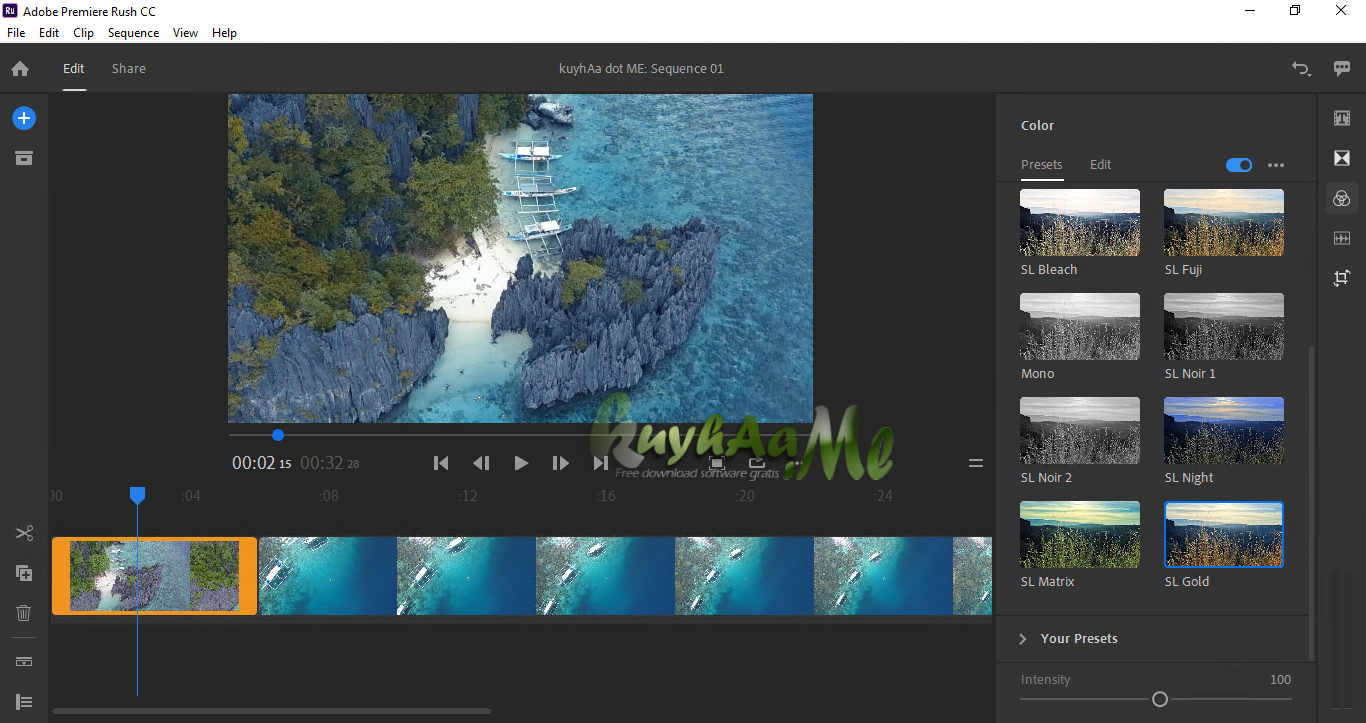Open the Color panel more options dots
The height and width of the screenshot is (723, 1366).
[x=1276, y=165]
